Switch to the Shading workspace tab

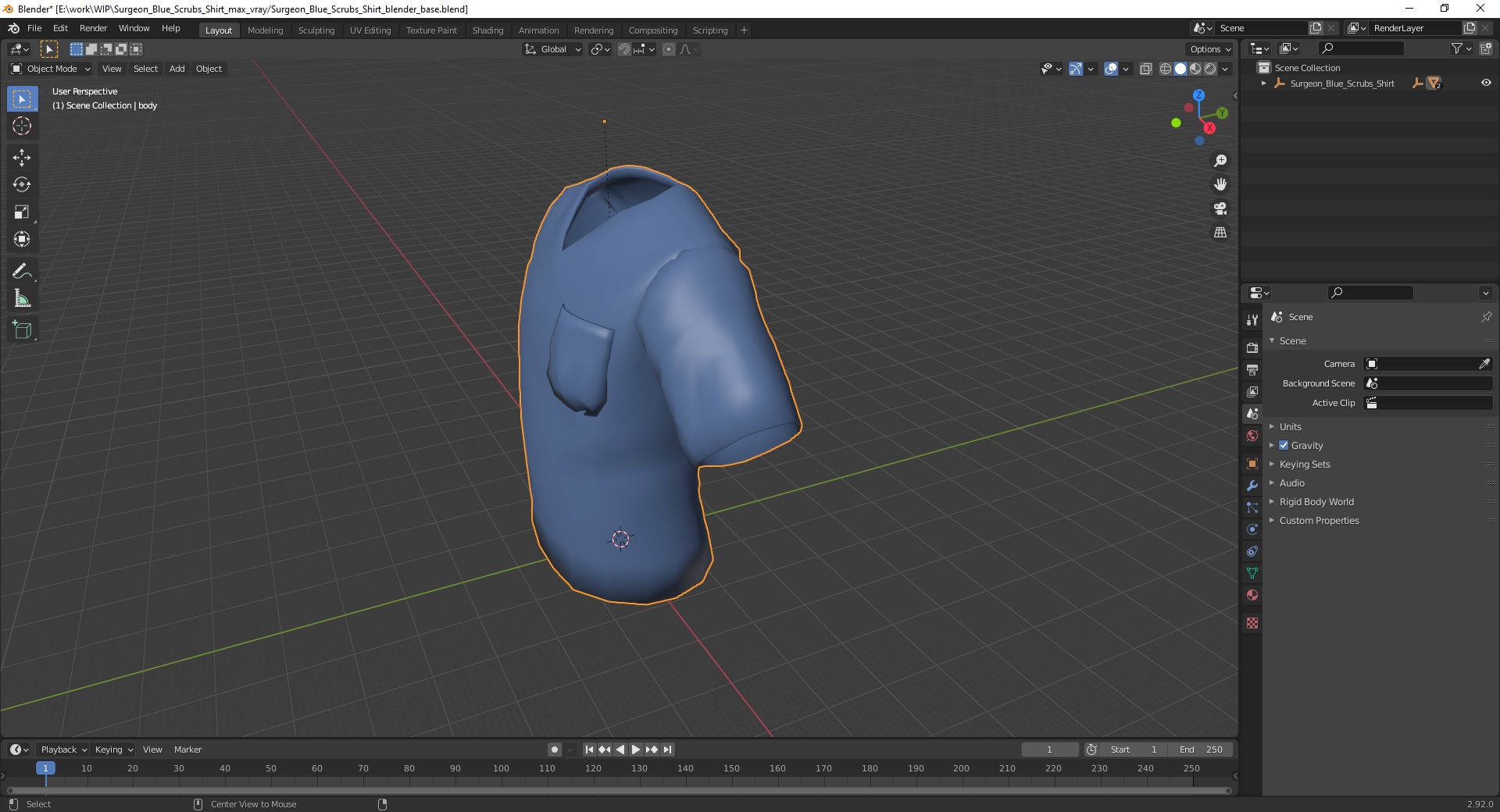(487, 30)
